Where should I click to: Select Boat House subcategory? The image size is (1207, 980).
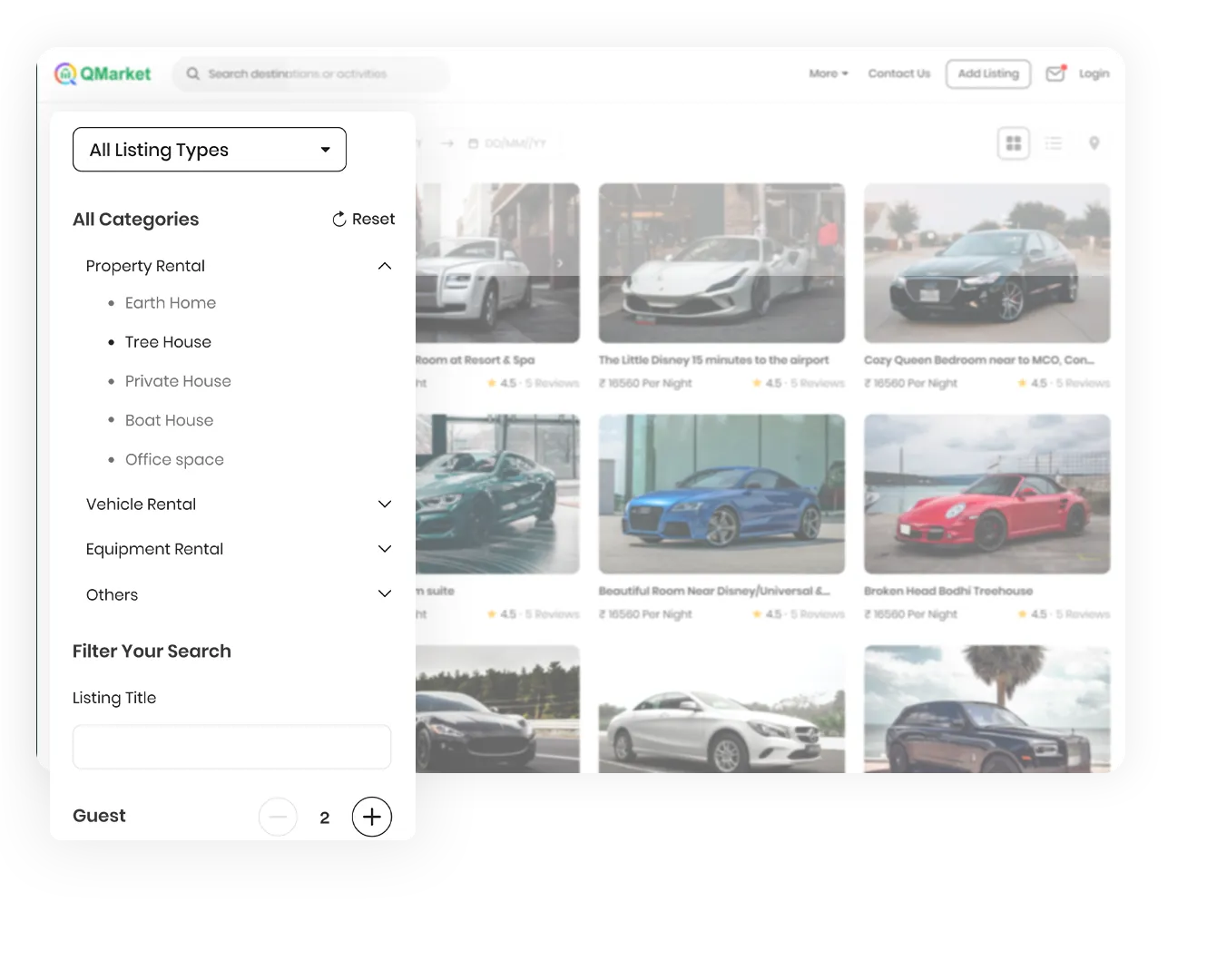click(169, 420)
